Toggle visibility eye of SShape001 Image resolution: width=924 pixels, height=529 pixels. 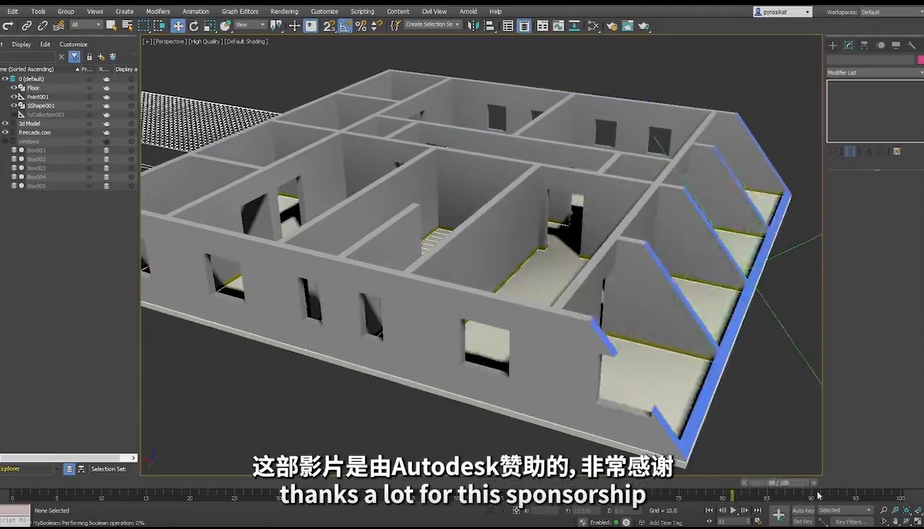(x=14, y=105)
